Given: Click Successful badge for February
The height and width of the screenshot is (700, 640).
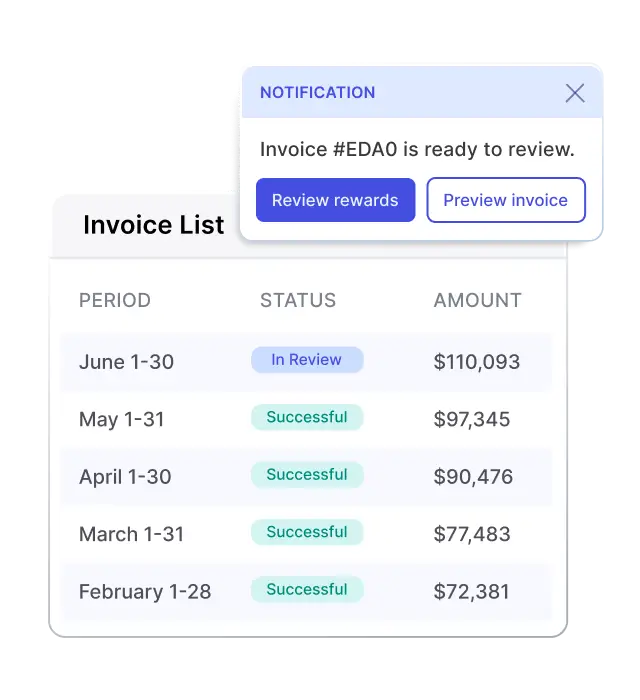Looking at the screenshot, I should click(307, 589).
